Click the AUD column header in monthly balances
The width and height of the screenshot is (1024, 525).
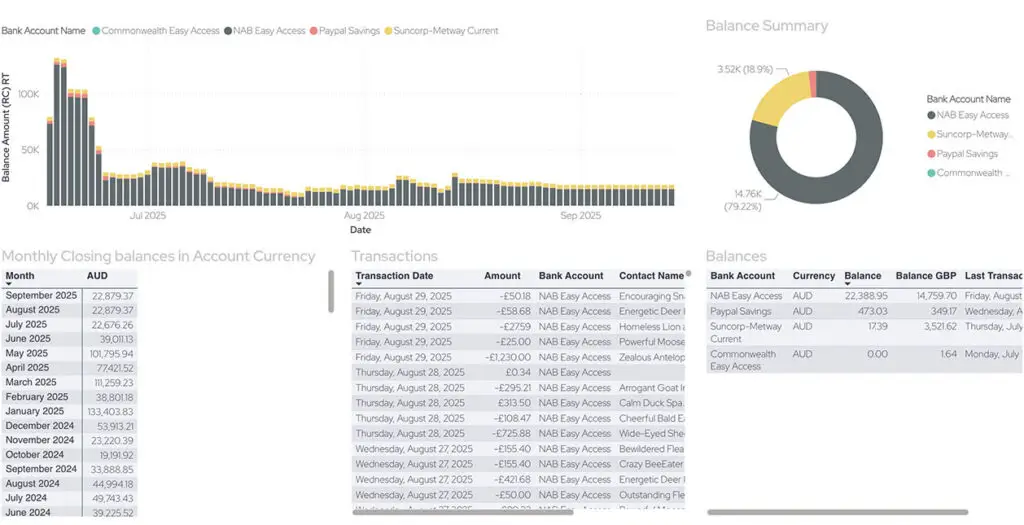(97, 276)
